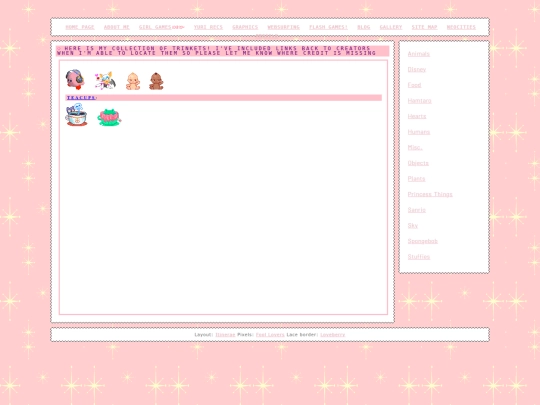540x405 pixels.
Task: Open the ABOUT ME page
Action: tap(117, 27)
